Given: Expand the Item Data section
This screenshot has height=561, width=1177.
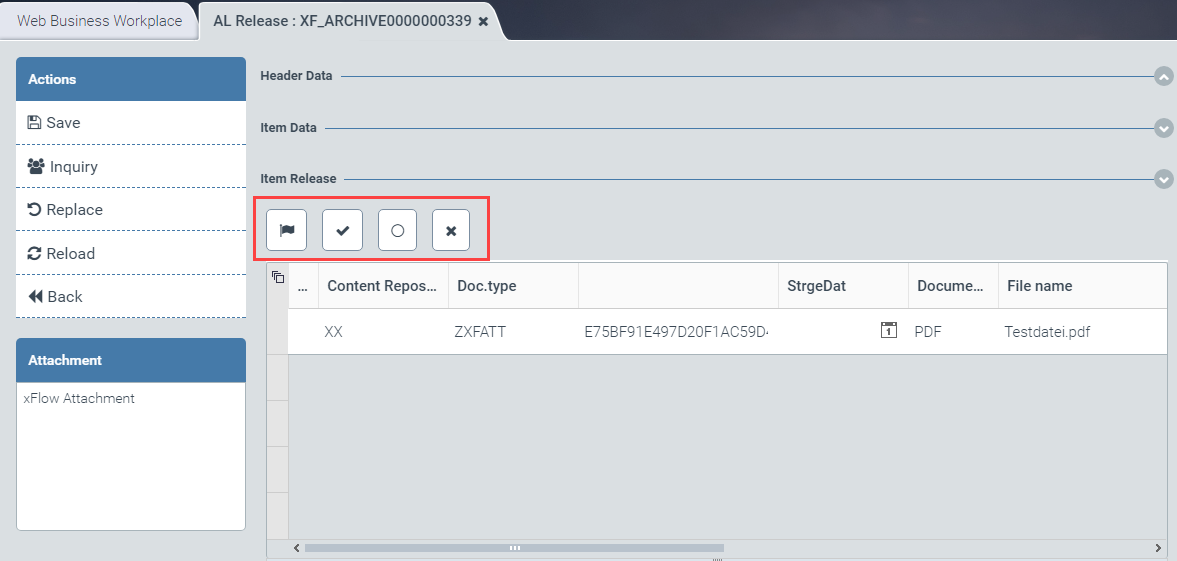Looking at the screenshot, I should (x=1163, y=129).
